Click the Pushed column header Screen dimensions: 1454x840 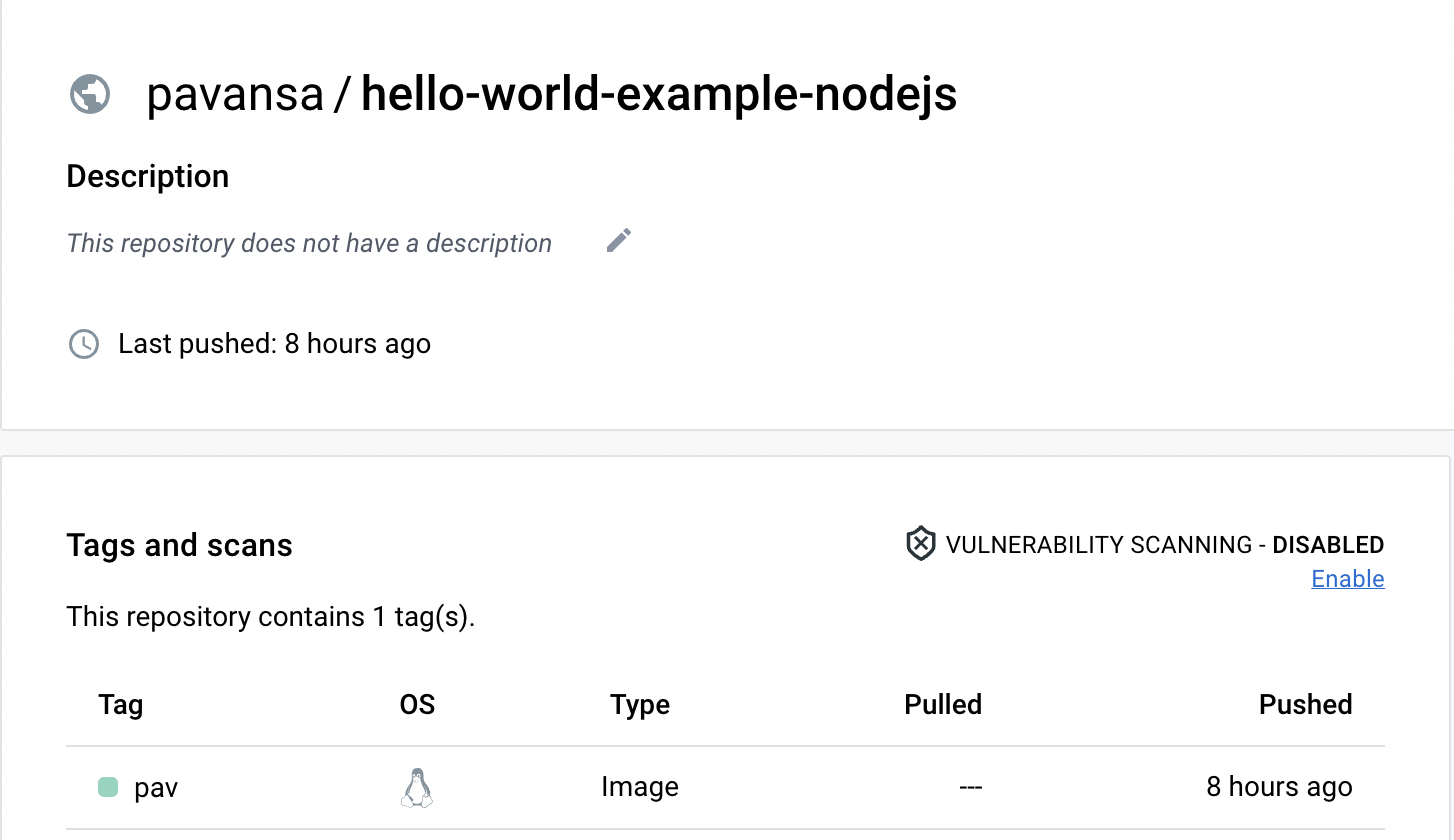[x=1306, y=704]
